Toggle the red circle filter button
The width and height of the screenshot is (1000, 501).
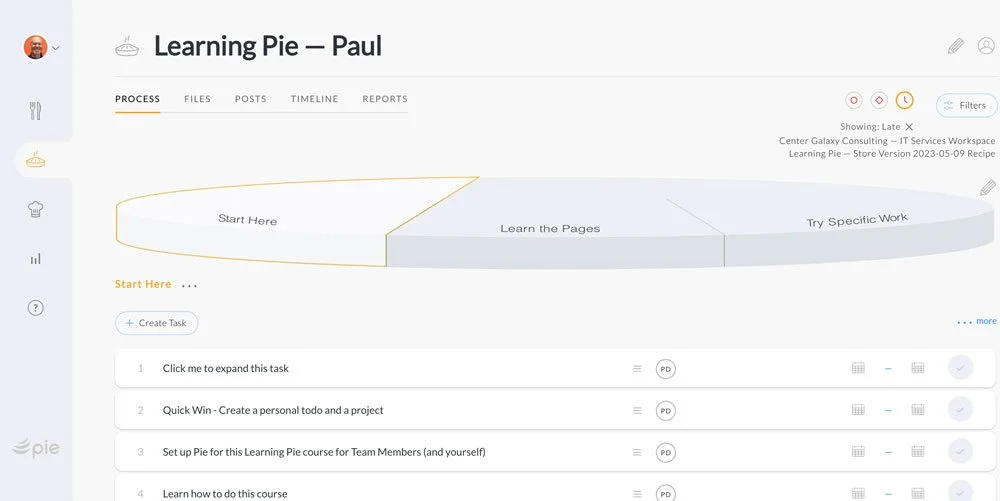click(854, 100)
